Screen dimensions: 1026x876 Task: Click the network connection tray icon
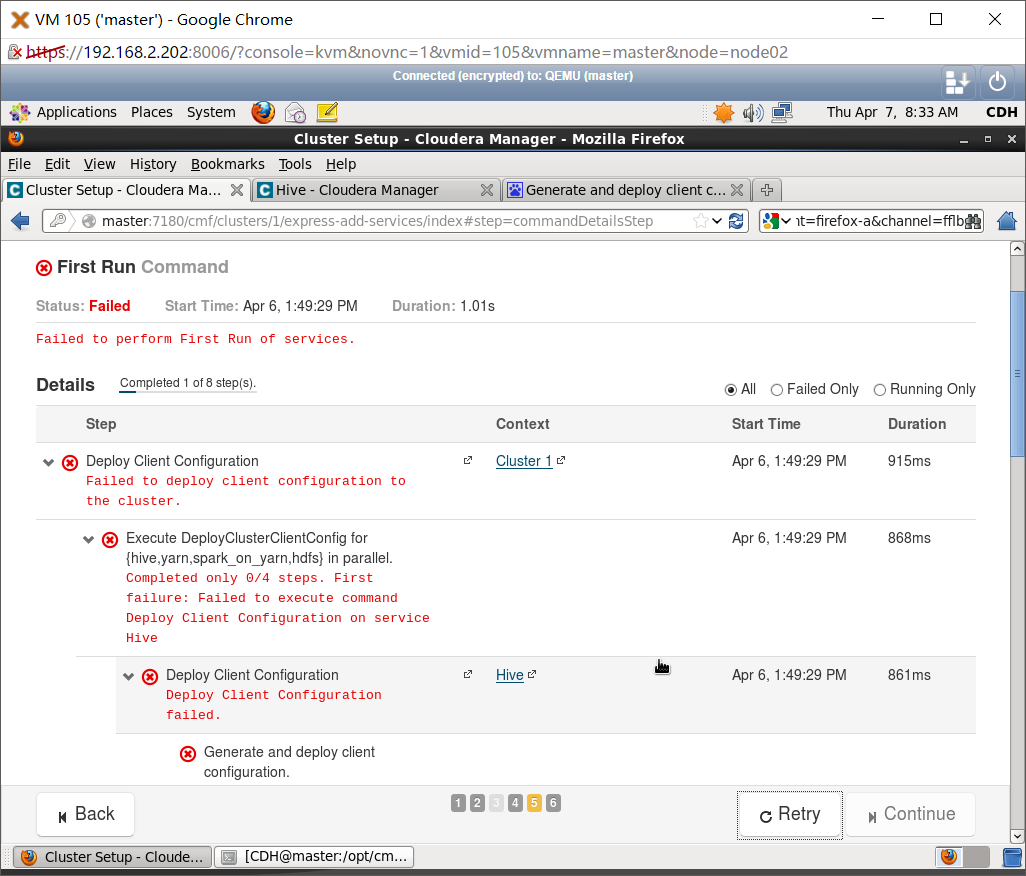[782, 113]
